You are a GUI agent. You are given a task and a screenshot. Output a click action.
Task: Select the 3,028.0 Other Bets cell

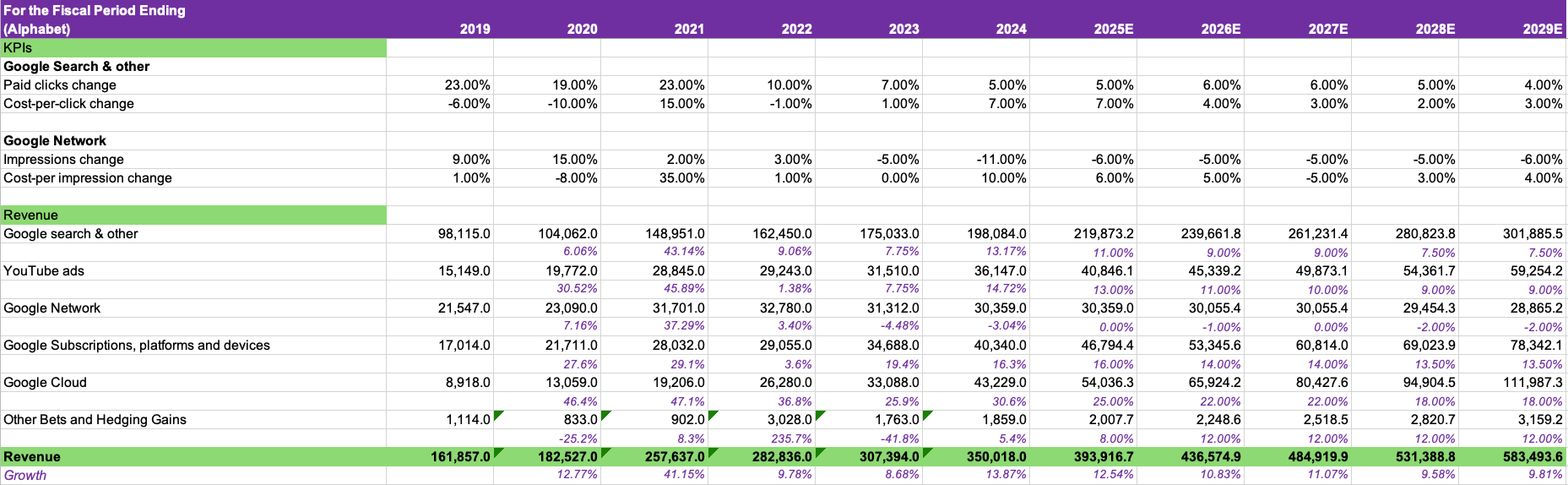789,420
